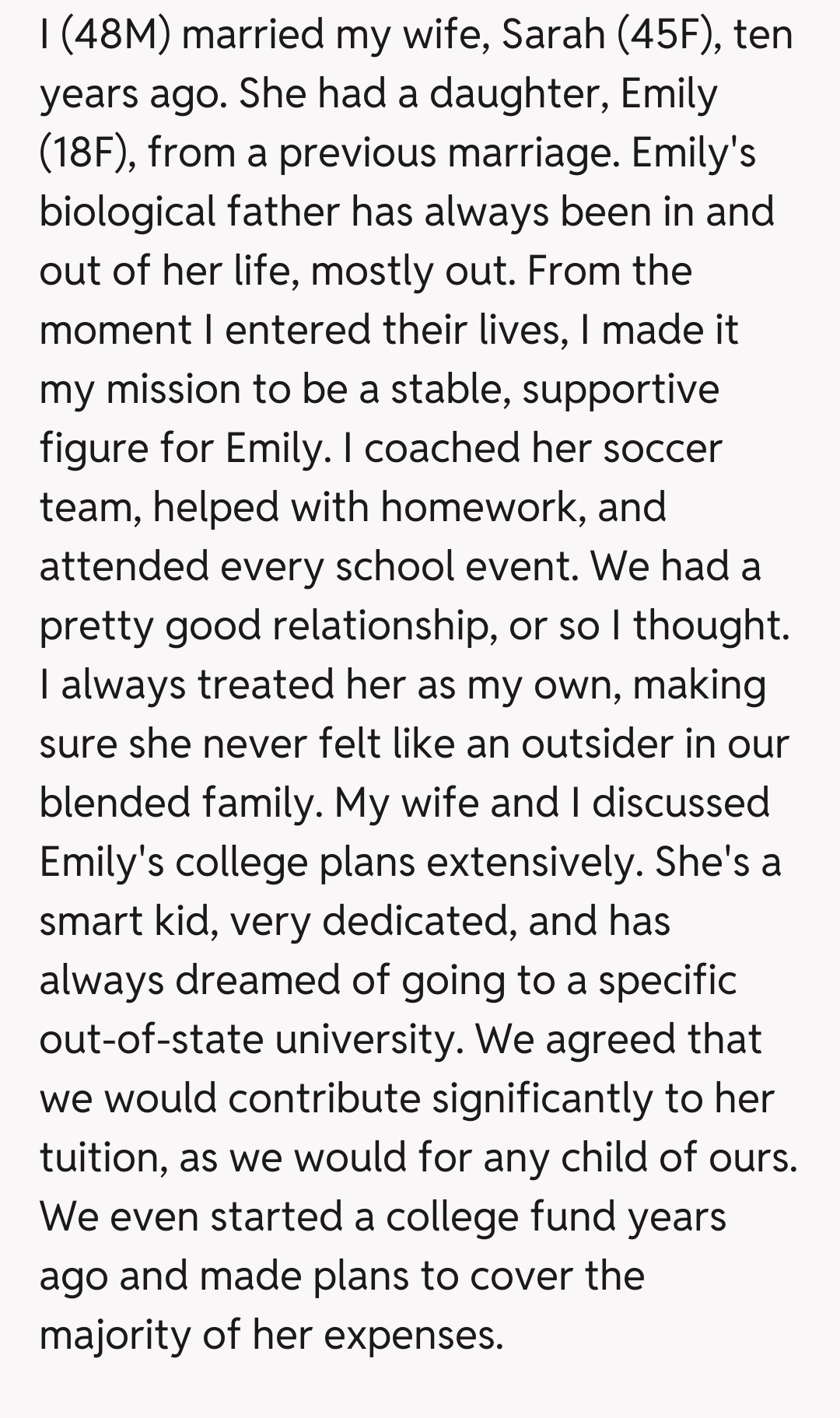This screenshot has height=1418, width=840.
Task: Click the word "mission"
Action: tap(173, 389)
